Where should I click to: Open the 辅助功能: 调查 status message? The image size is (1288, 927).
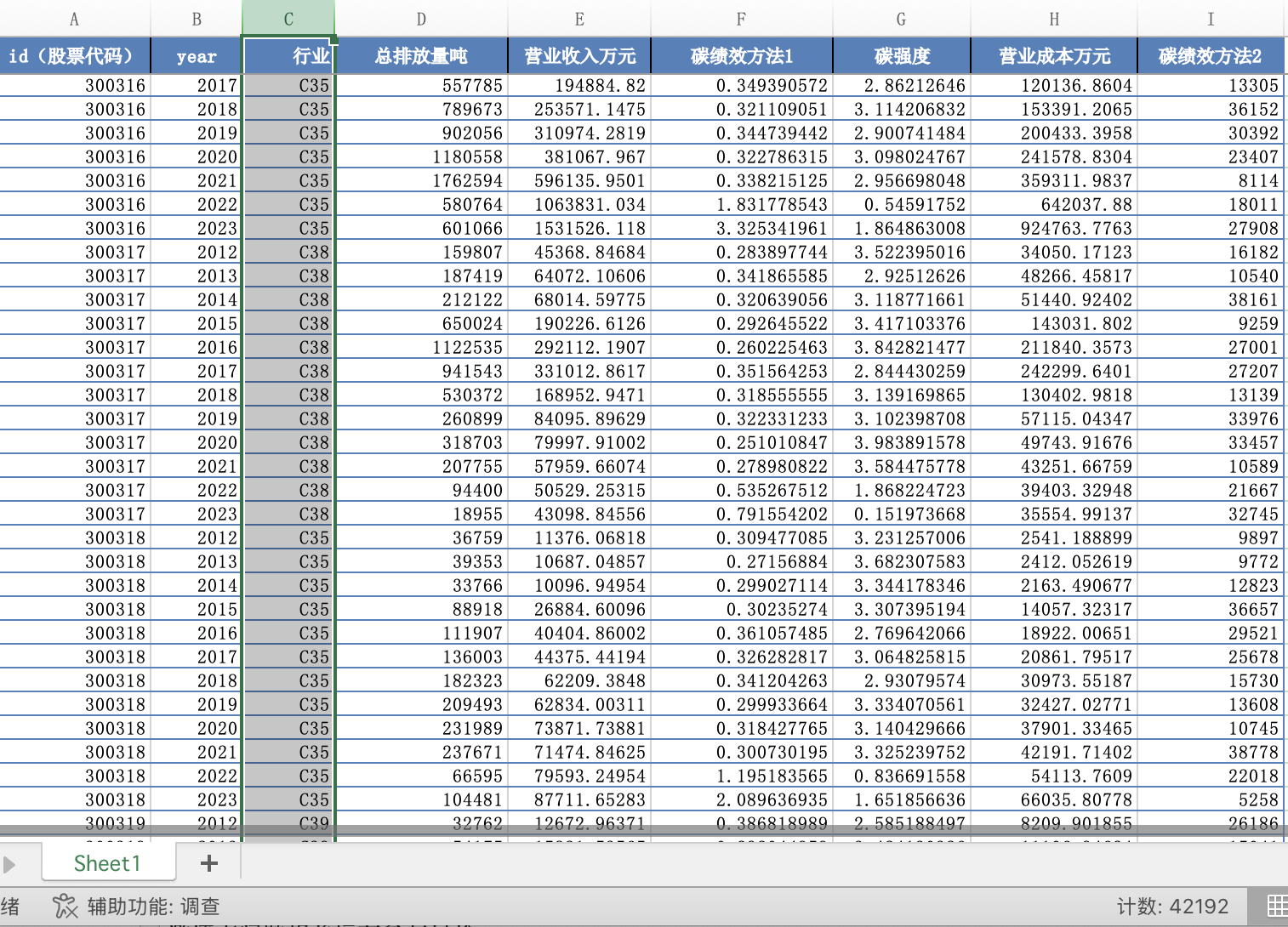click(153, 907)
